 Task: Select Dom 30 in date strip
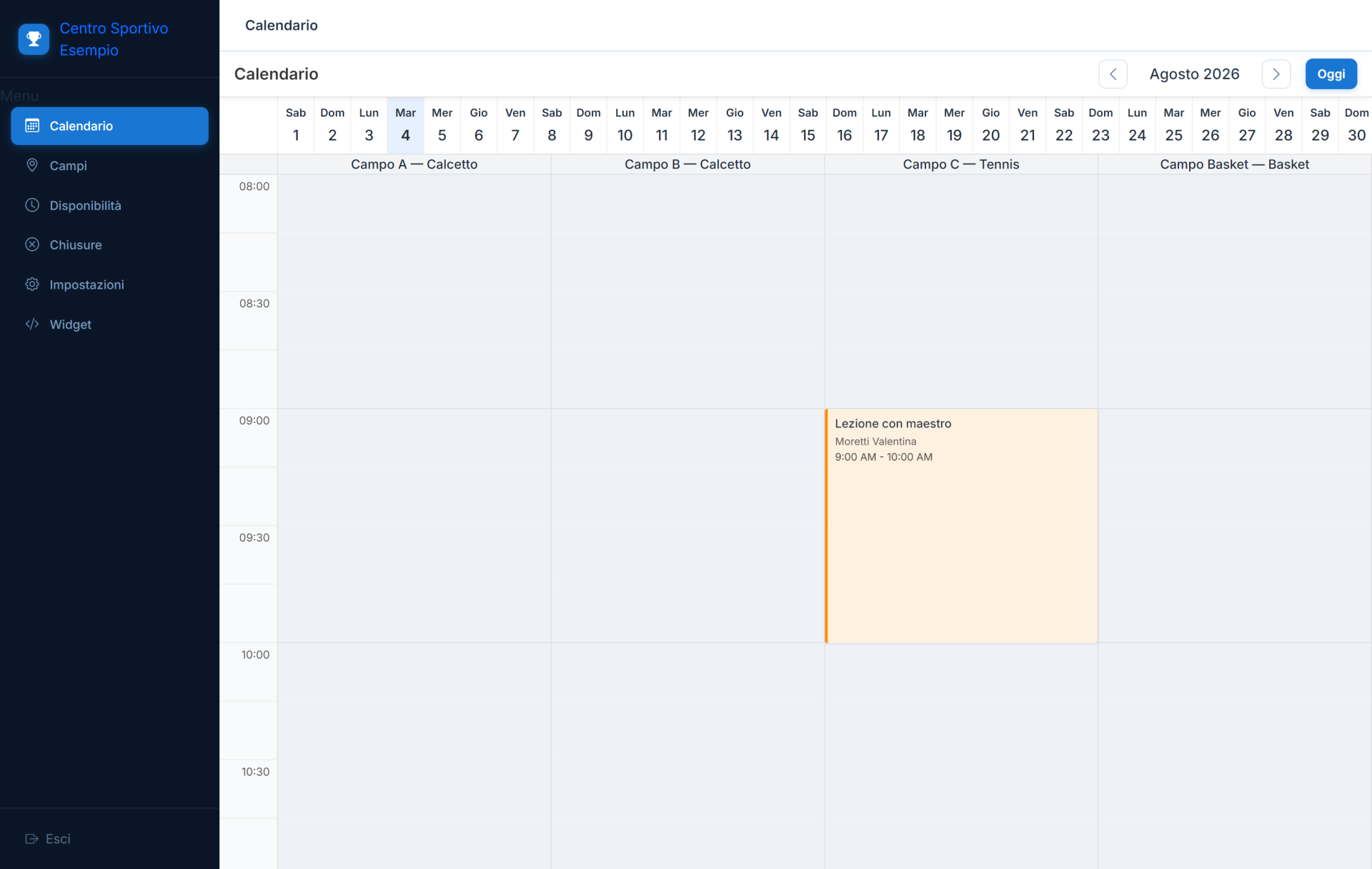coord(1356,125)
